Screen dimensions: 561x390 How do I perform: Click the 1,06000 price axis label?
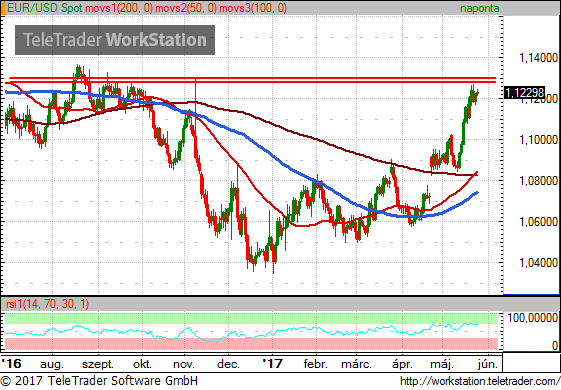pyautogui.click(x=538, y=222)
